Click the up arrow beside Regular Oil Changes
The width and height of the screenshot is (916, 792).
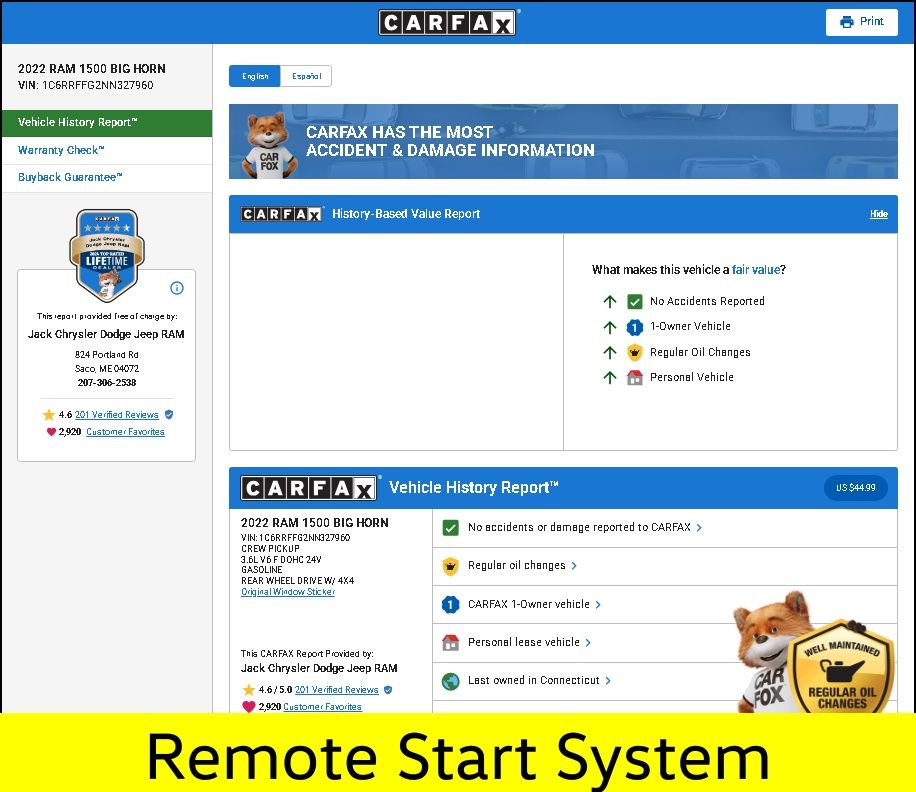(x=610, y=352)
